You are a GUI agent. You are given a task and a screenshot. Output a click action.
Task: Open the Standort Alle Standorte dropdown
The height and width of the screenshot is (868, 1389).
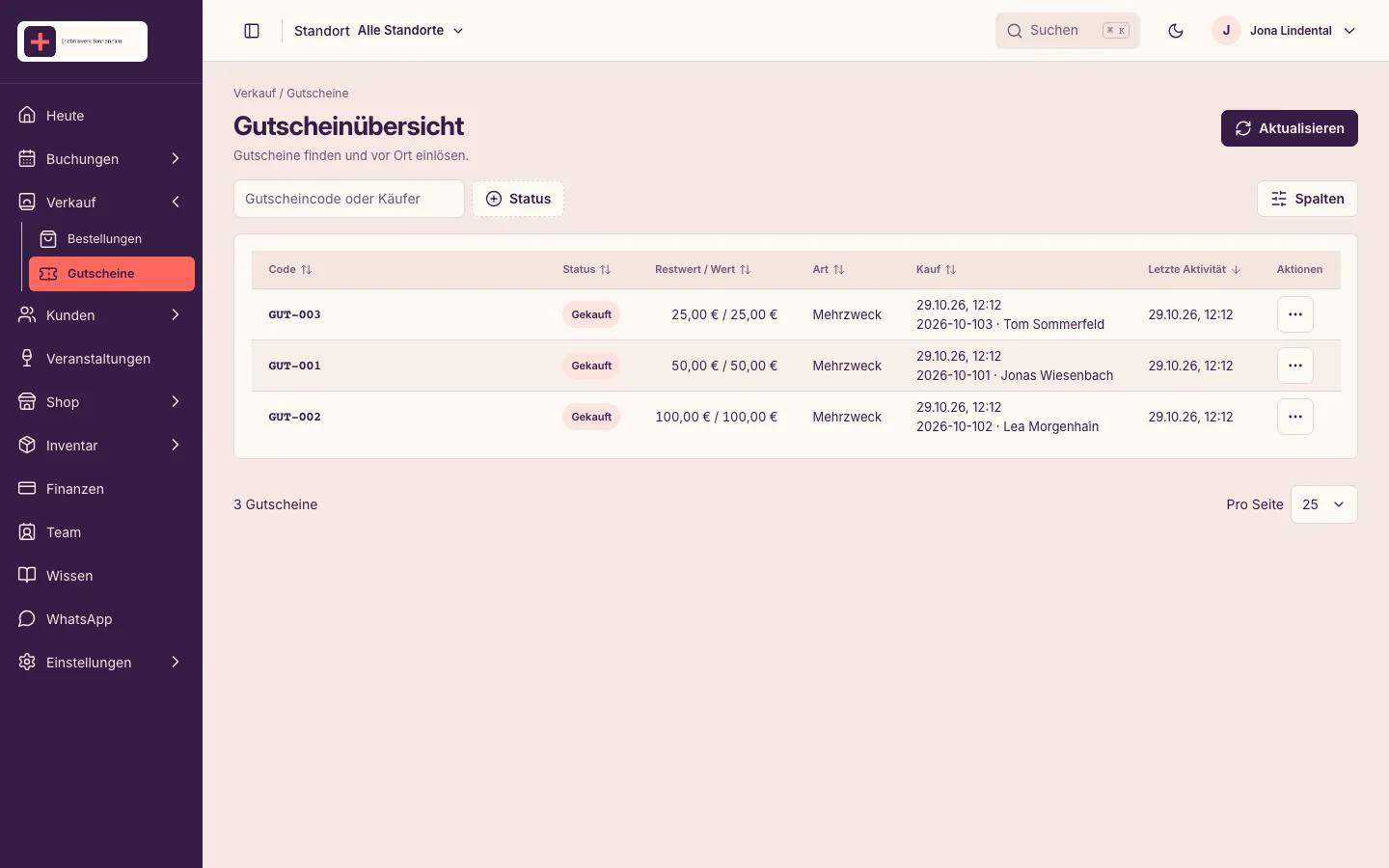(379, 31)
